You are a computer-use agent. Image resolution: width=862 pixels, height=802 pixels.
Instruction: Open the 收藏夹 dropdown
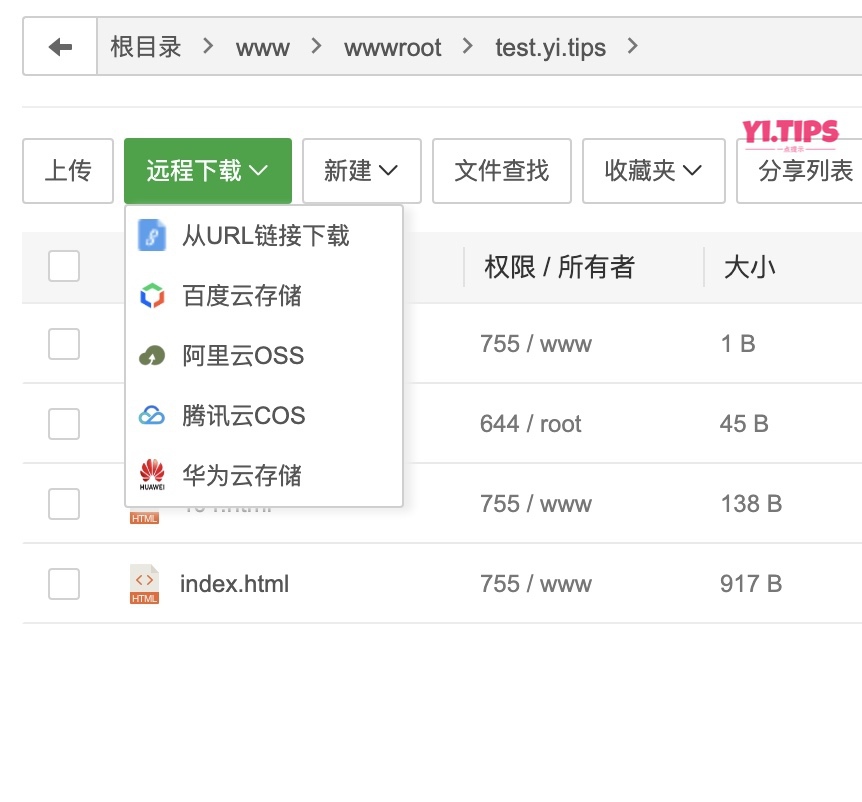[654, 171]
